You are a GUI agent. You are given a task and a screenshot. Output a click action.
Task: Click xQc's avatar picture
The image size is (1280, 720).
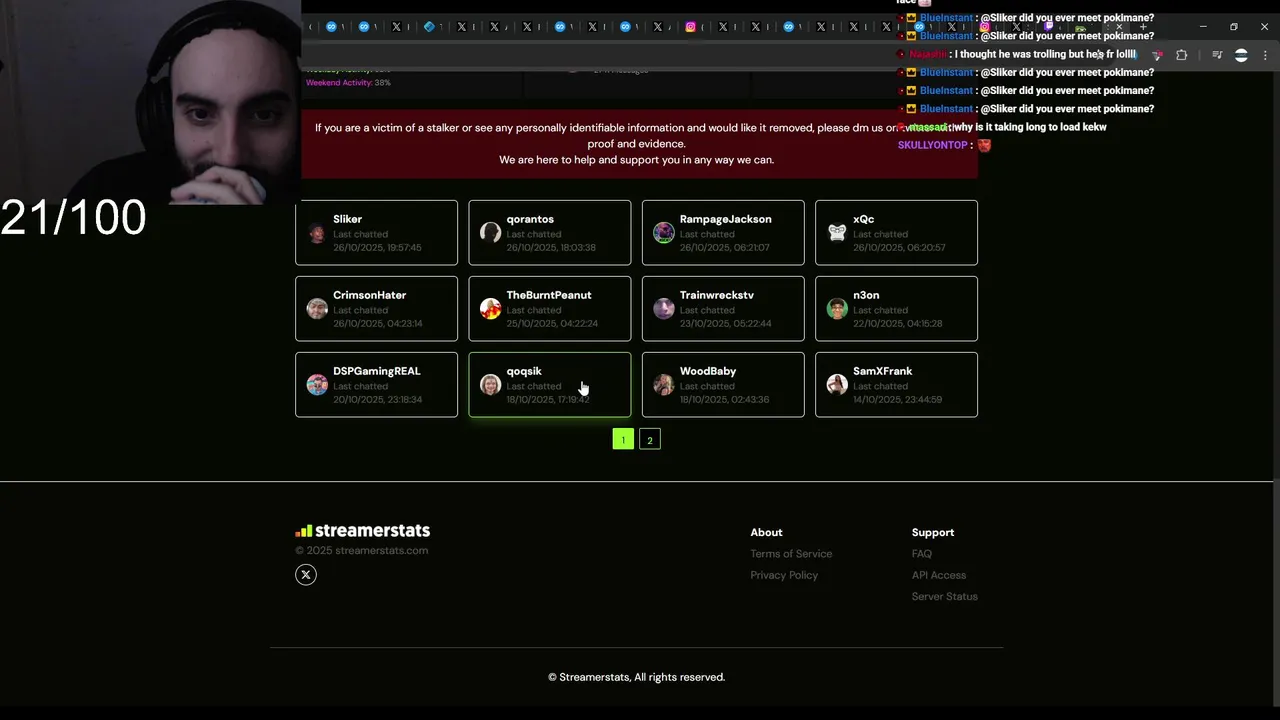pos(837,233)
